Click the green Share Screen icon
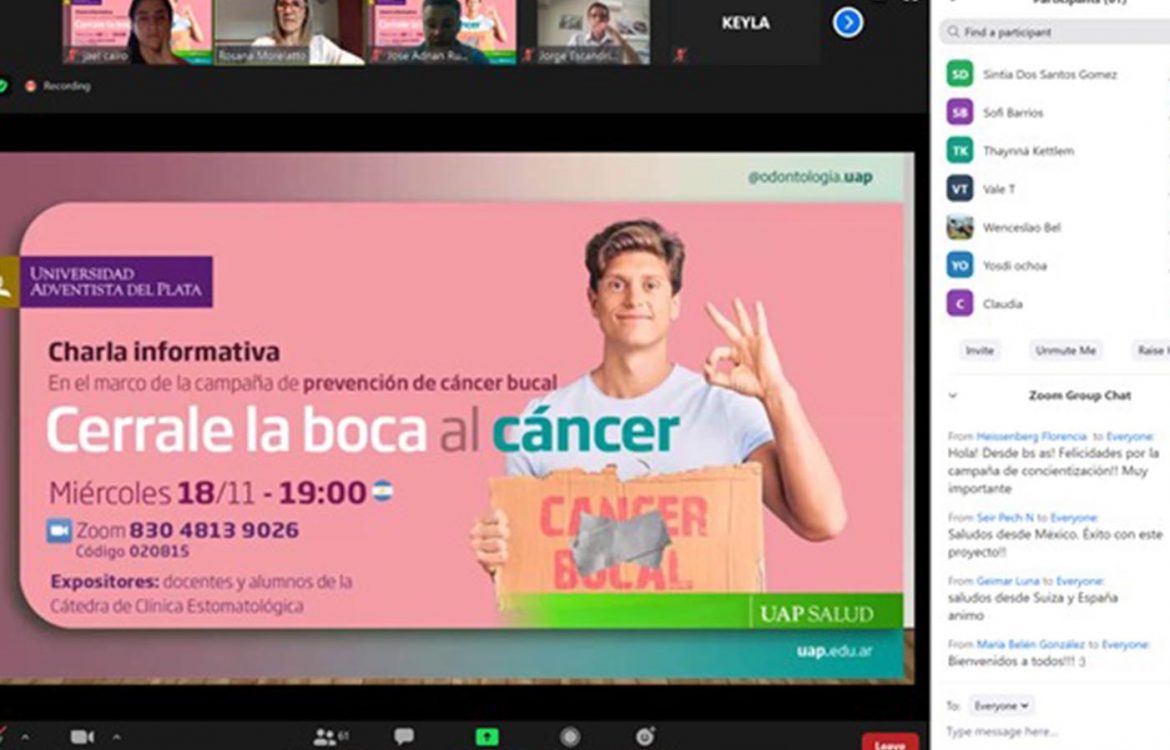 click(x=487, y=737)
